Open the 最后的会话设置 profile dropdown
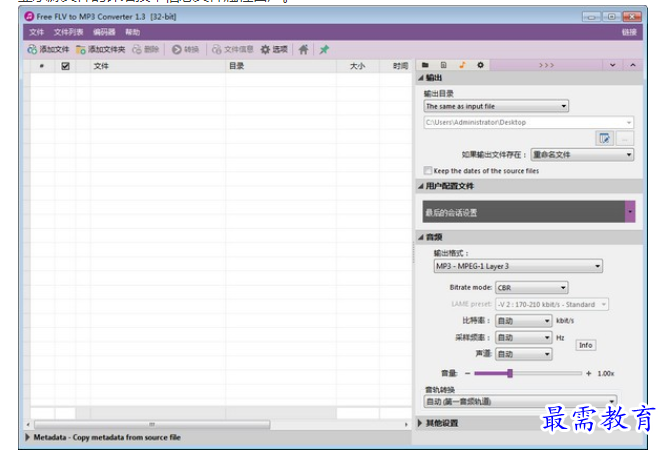Image resolution: width=664 pixels, height=450 pixels. tap(528, 212)
